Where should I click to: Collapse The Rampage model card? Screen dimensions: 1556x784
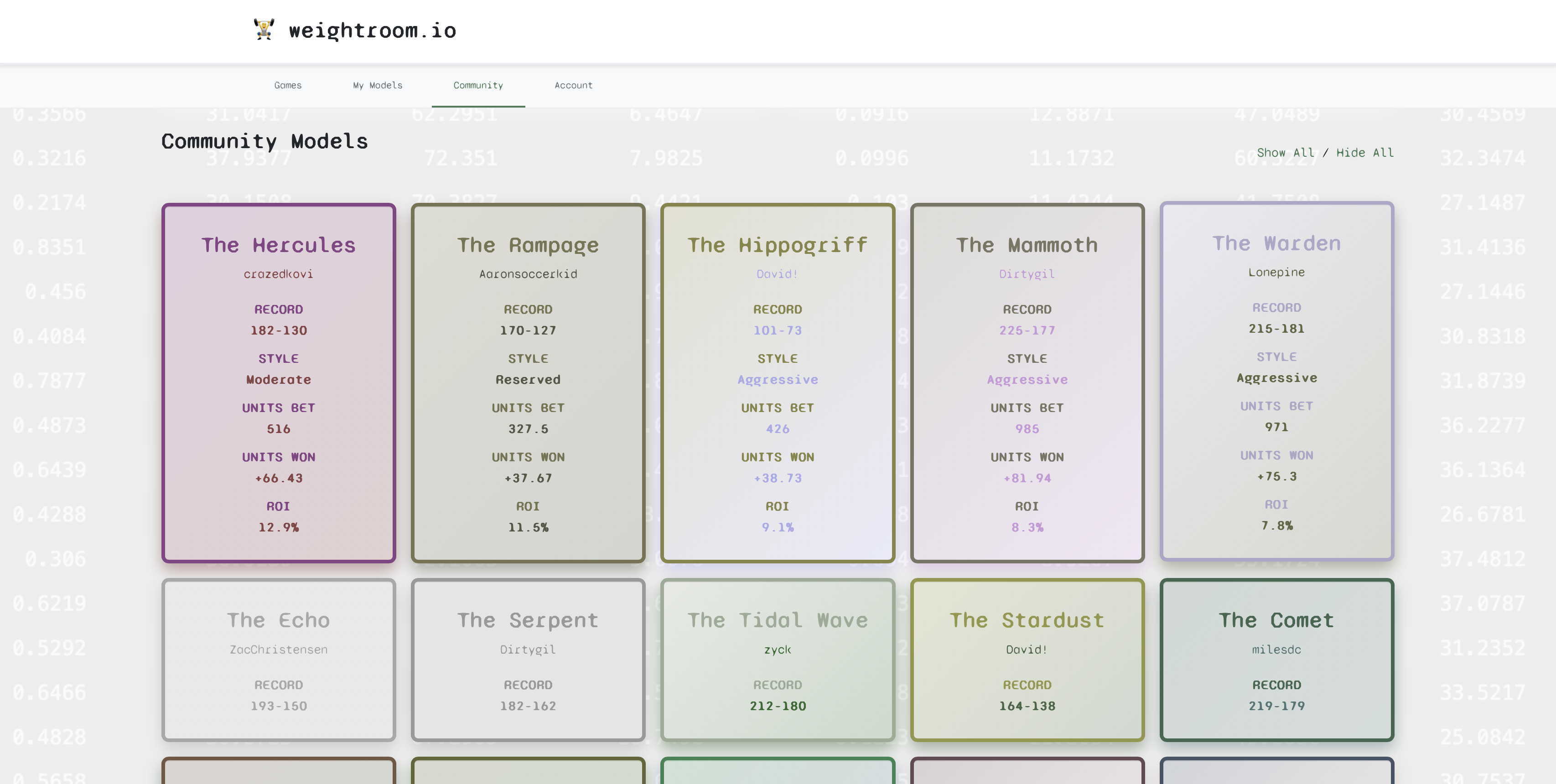coord(528,245)
